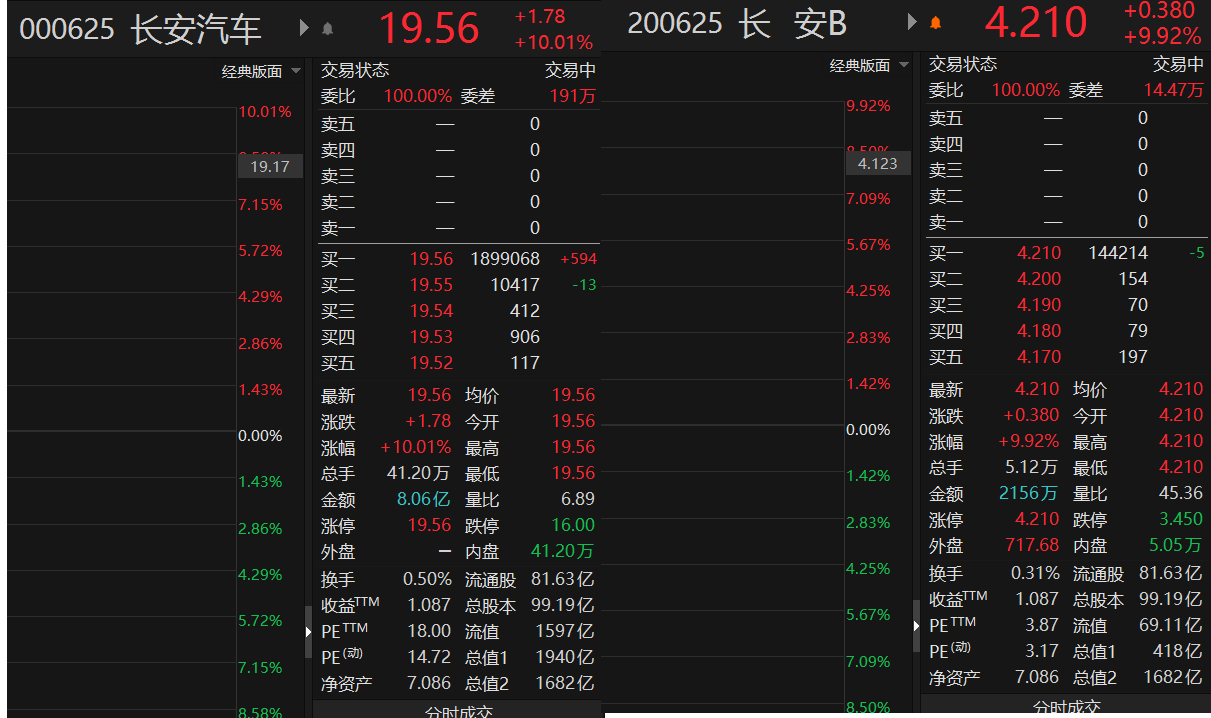Click the large 19.56 latest price header

[429, 28]
